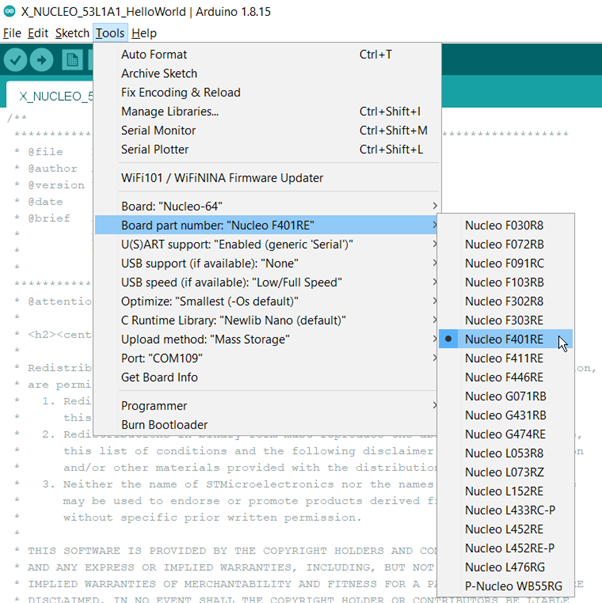Select Nucleo L152RE board part
Screen dimensions: 602x603
click(x=505, y=491)
